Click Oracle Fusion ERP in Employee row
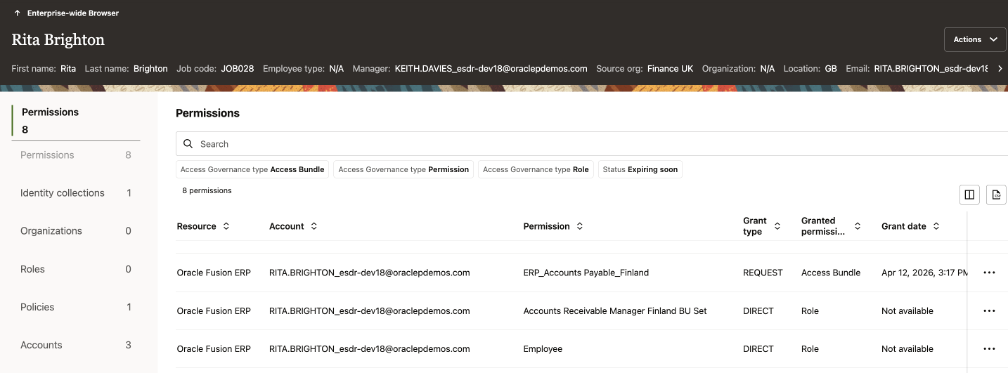The height and width of the screenshot is (374, 1008). [213, 349]
